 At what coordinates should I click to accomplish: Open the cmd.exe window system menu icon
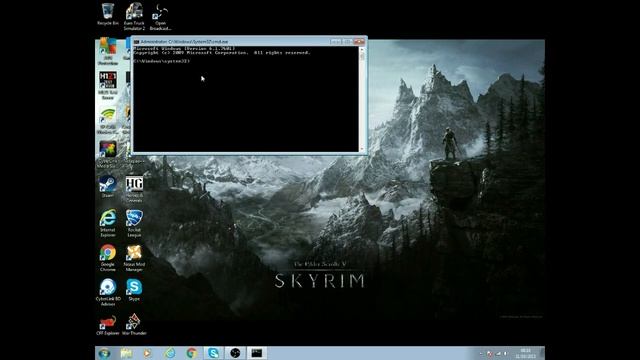point(137,42)
